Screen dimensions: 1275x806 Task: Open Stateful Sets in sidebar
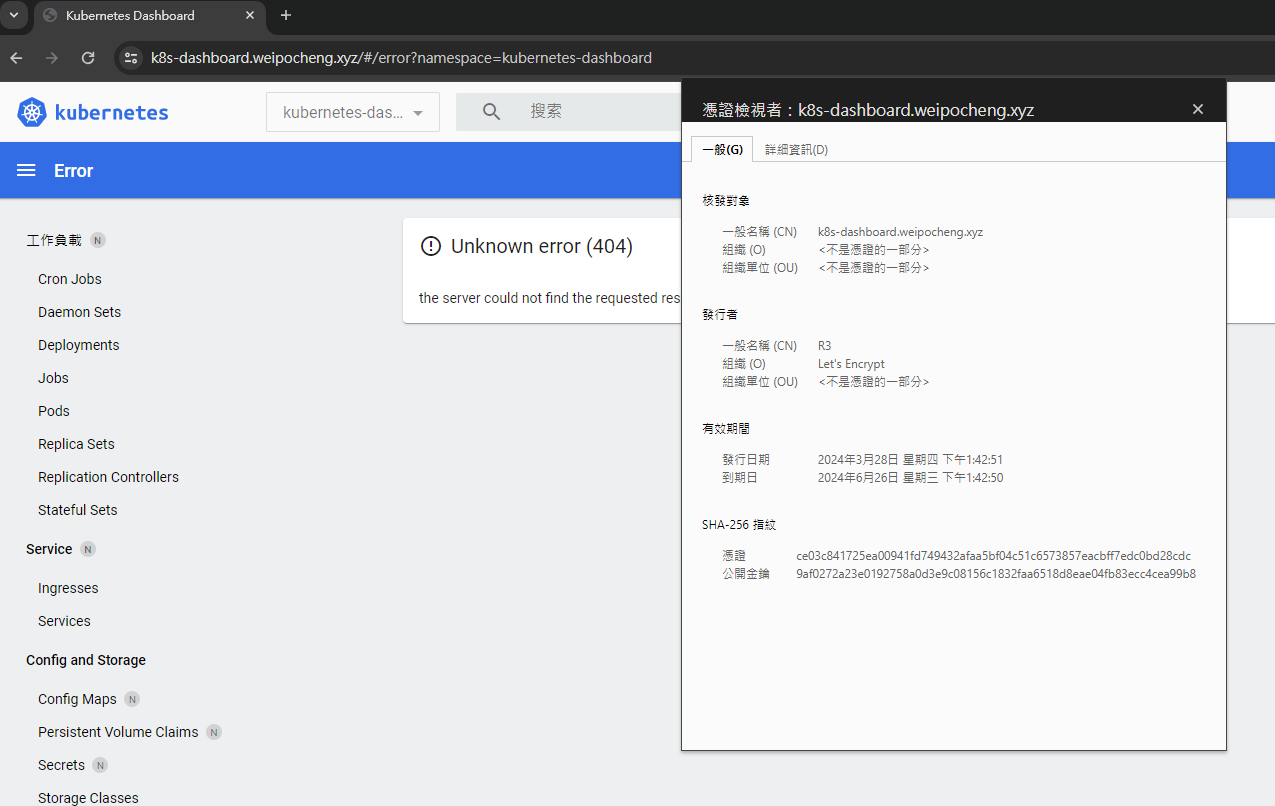coord(77,510)
